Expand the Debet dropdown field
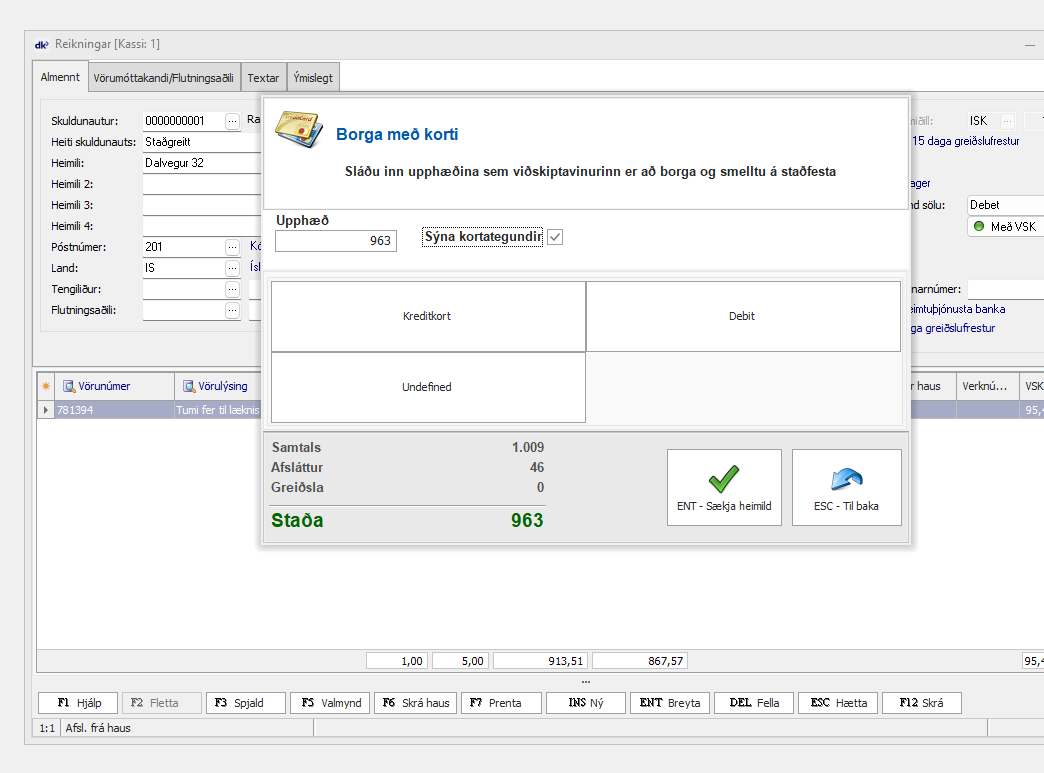Image resolution: width=1044 pixels, height=773 pixels. tap(1004, 205)
